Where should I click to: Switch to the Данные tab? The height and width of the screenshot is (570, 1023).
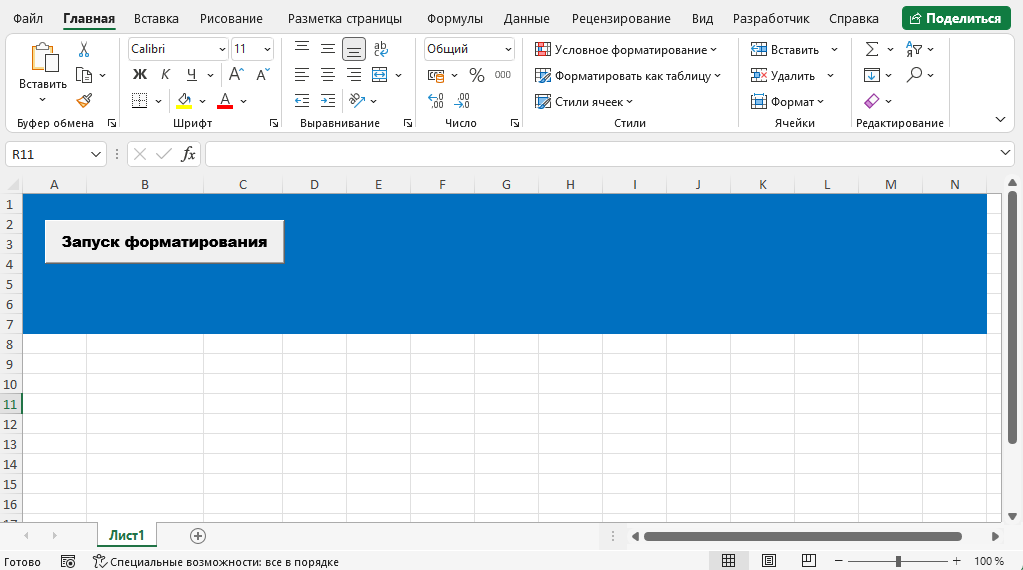pyautogui.click(x=527, y=18)
